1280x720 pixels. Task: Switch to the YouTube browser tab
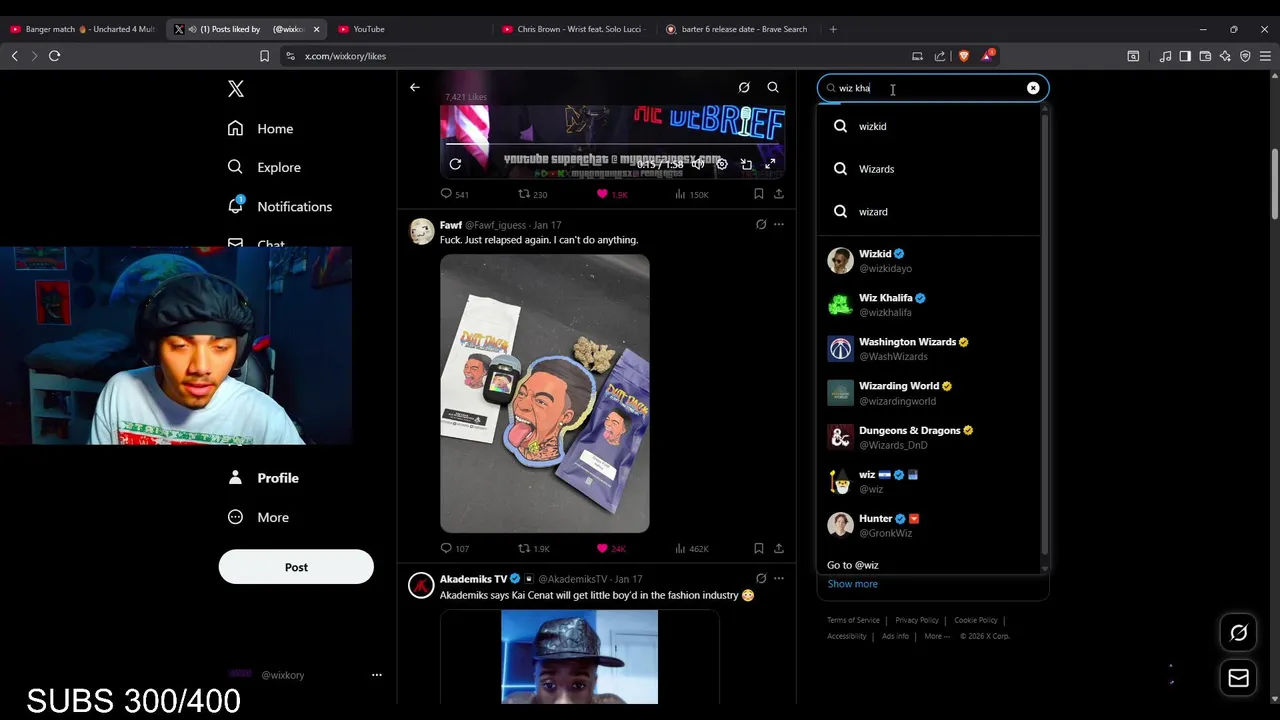tap(410, 29)
